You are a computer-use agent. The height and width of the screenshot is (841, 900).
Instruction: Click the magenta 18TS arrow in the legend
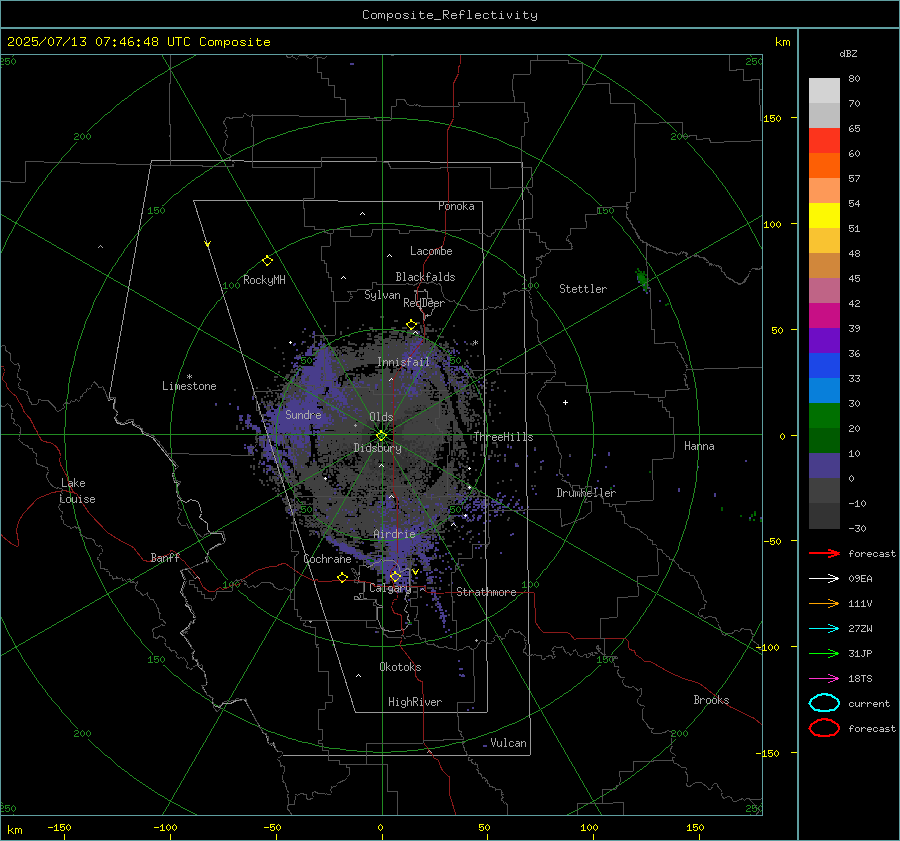(x=824, y=679)
